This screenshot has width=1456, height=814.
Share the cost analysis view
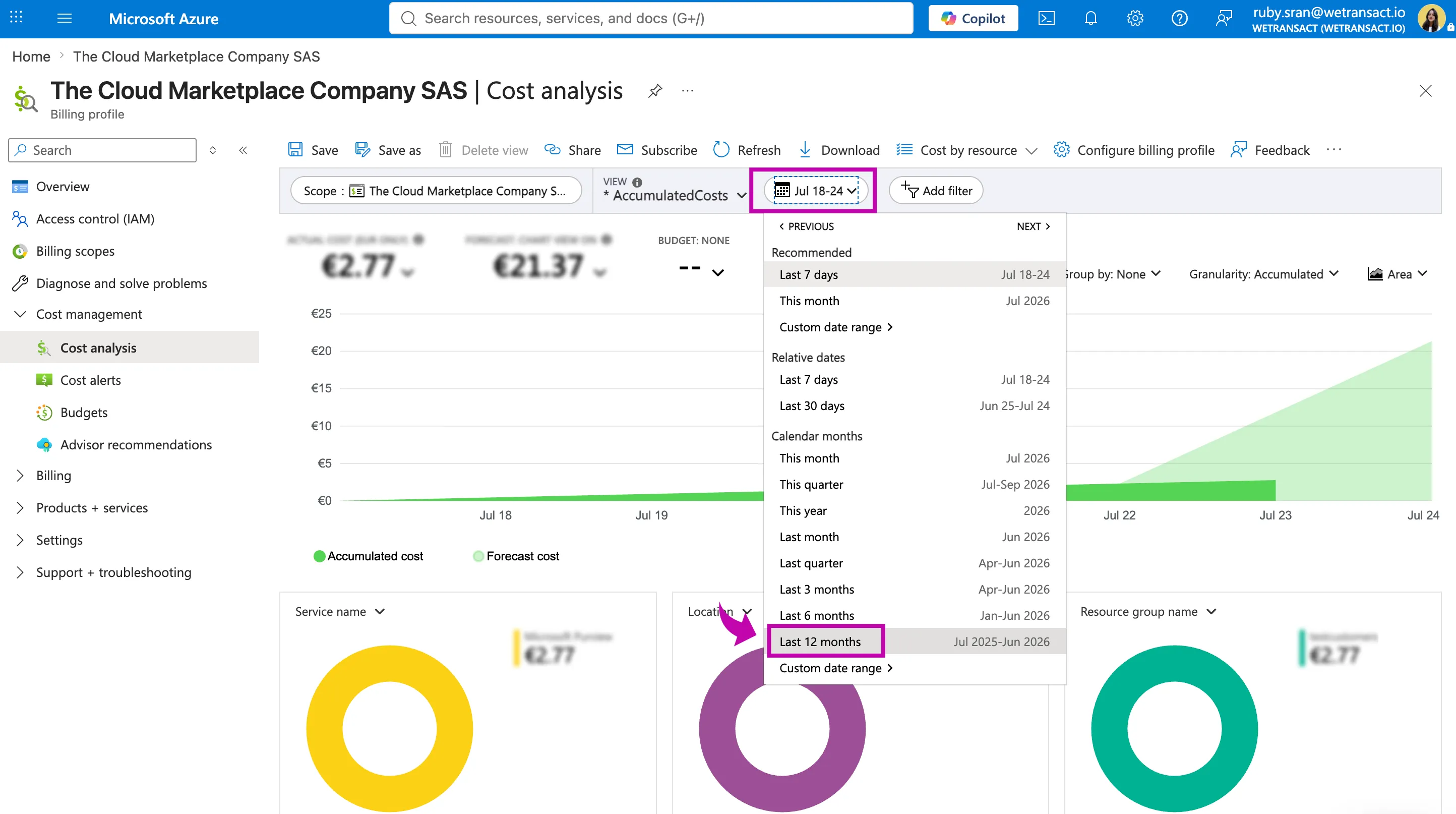(572, 150)
